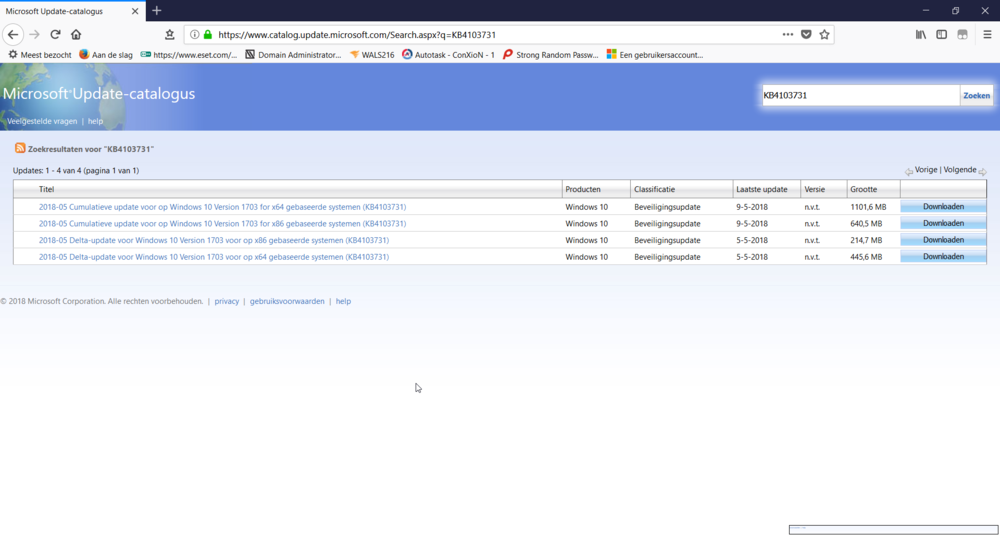Sort results by Classificatie column

tap(654, 190)
